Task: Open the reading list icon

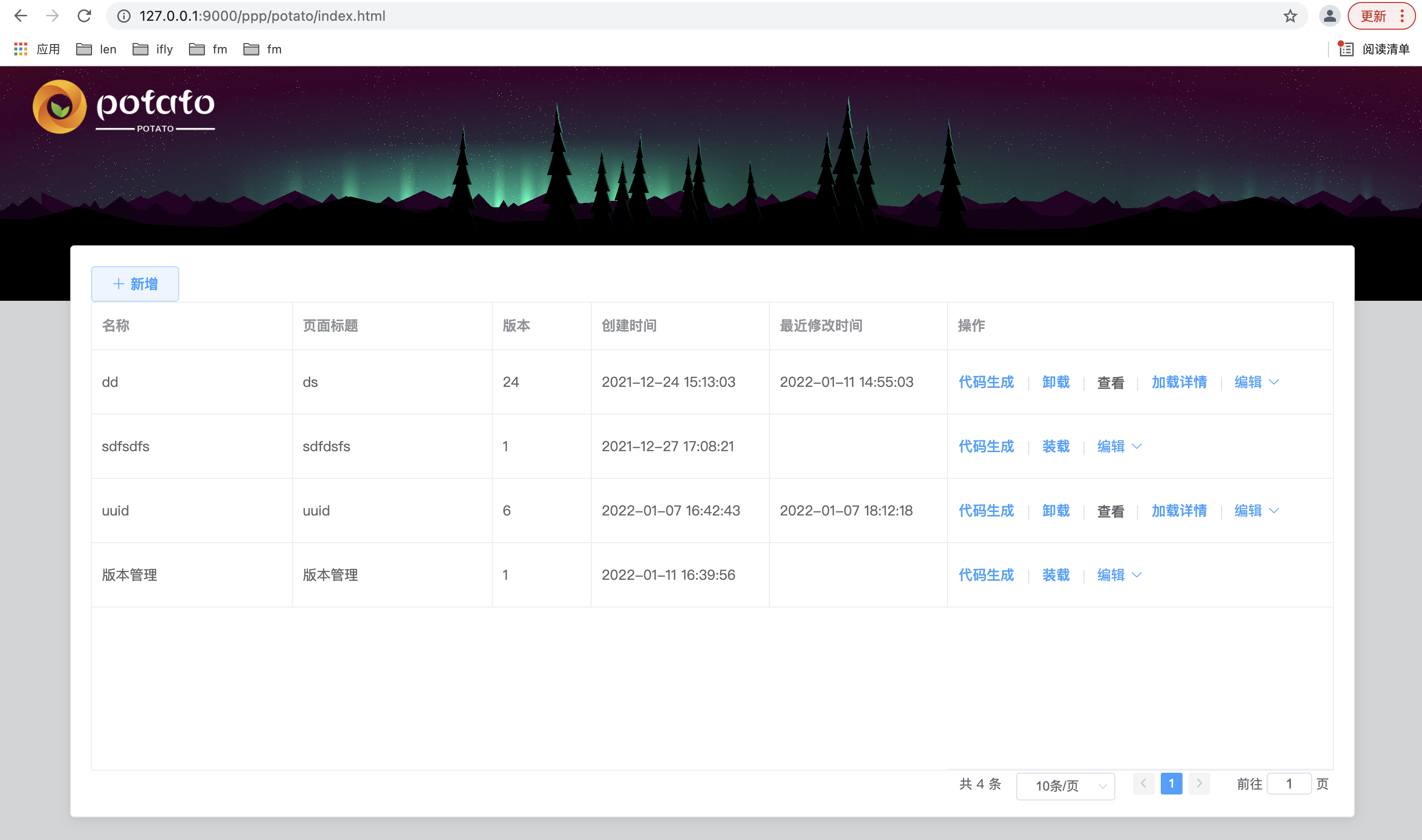Action: tap(1346, 49)
